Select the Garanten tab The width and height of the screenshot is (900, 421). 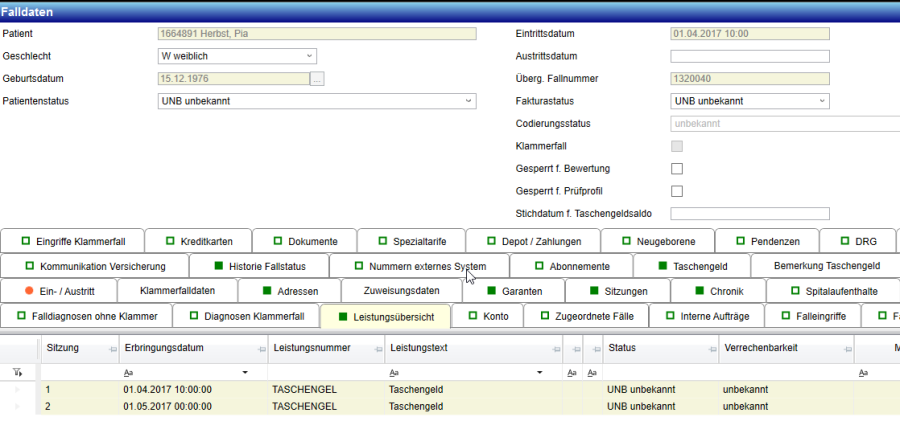click(514, 291)
